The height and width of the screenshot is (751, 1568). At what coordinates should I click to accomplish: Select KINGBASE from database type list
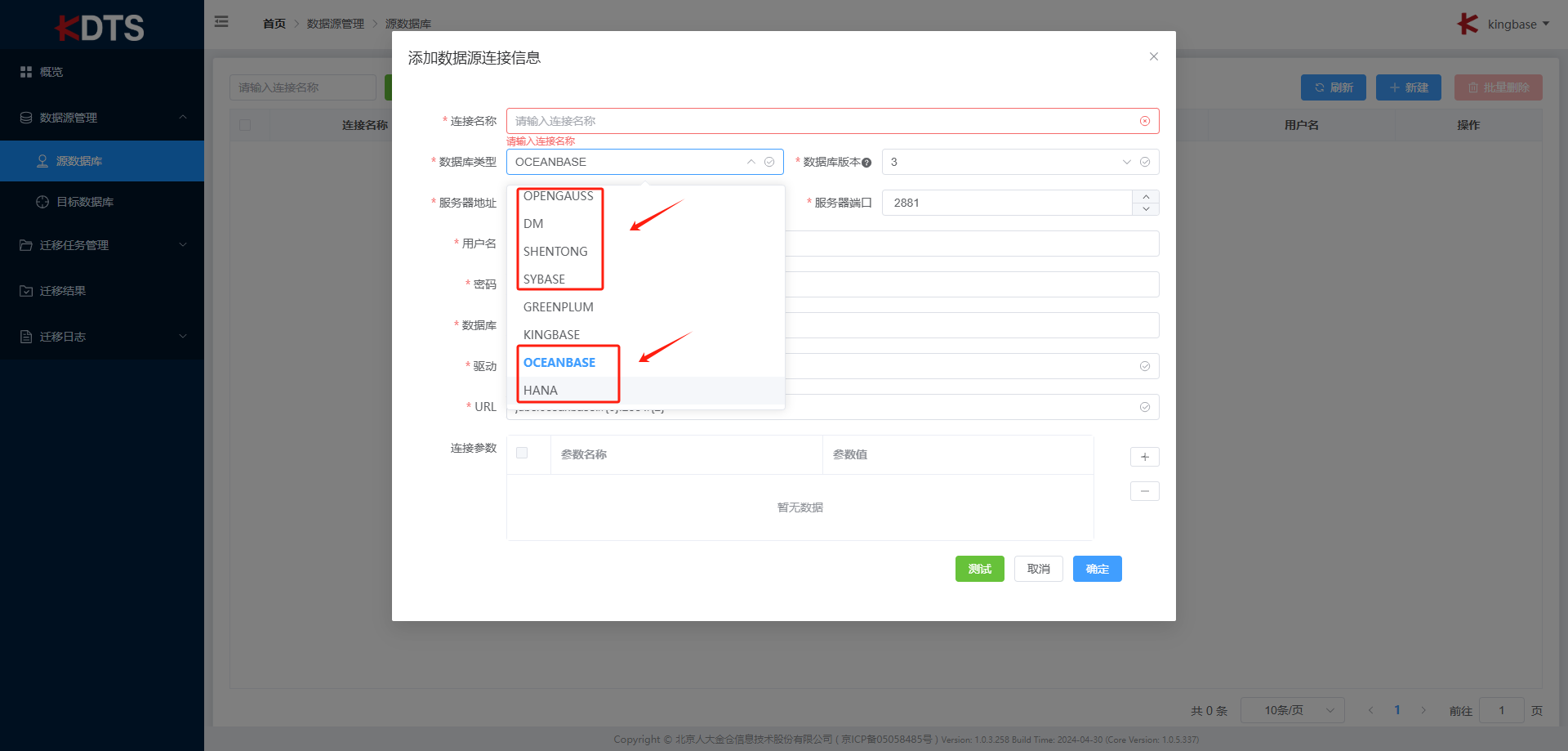(x=551, y=335)
